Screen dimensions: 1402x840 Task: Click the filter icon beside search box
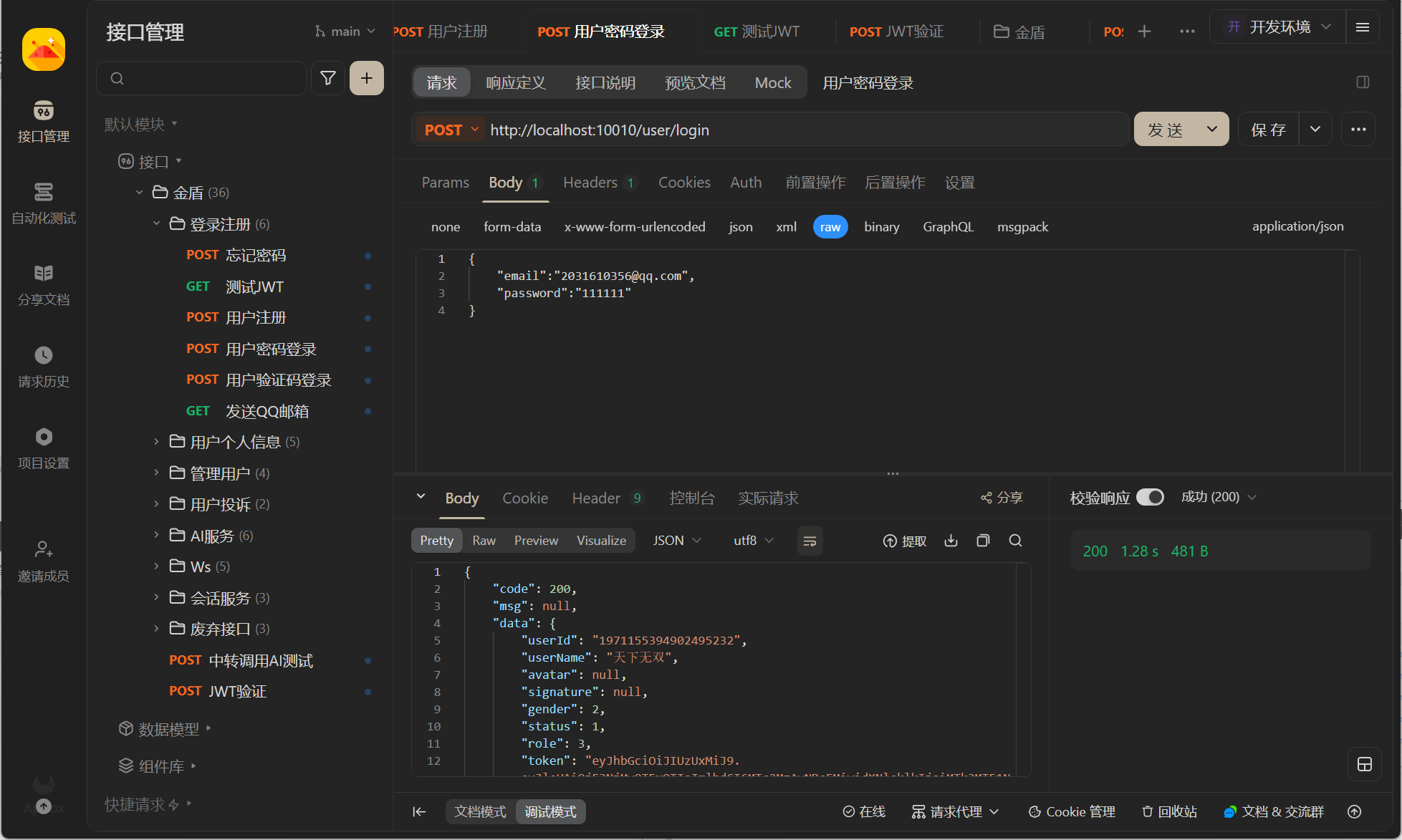328,78
